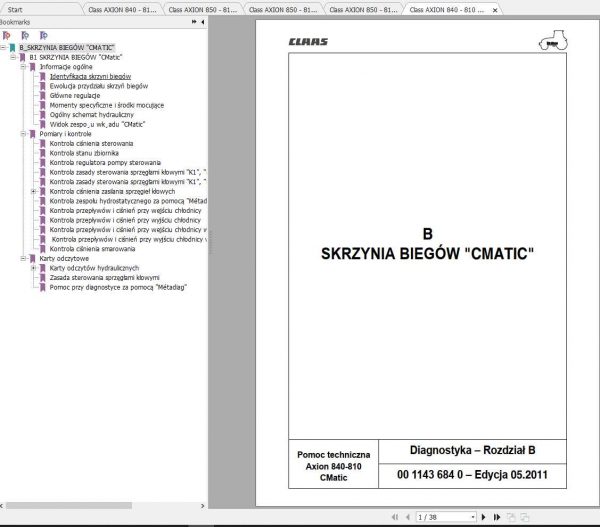Click bookmarks scrollbar right arrow
Screen dimensions: 600x527
point(202,506)
